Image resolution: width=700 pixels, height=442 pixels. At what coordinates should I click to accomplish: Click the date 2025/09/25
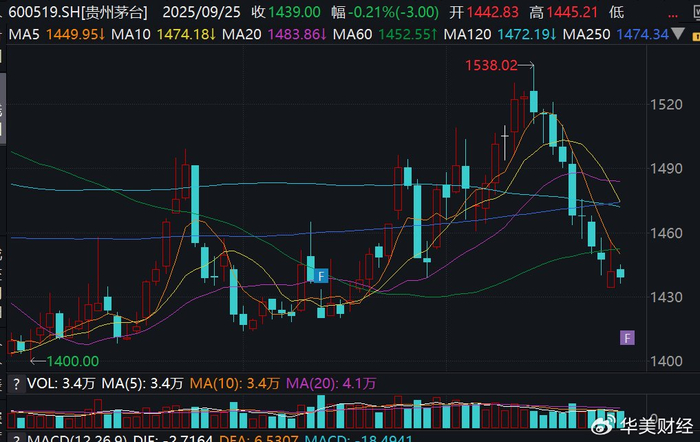(201, 12)
